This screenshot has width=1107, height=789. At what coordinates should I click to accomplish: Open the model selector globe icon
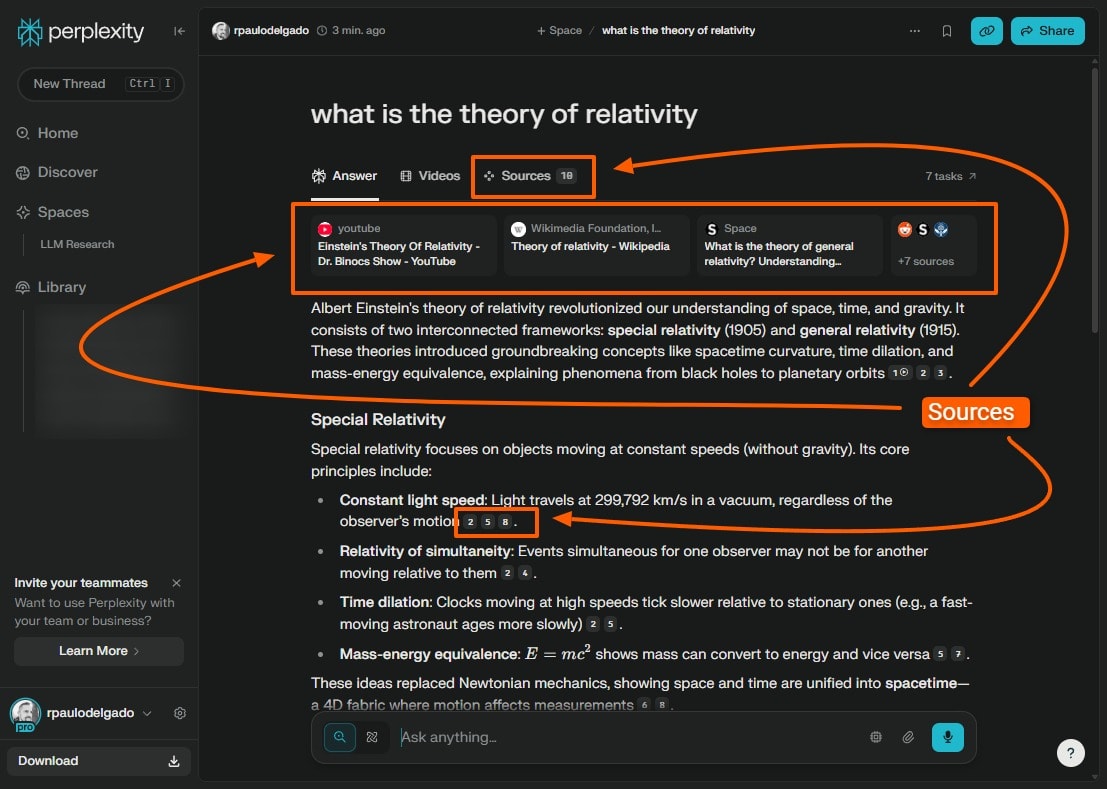(875, 737)
